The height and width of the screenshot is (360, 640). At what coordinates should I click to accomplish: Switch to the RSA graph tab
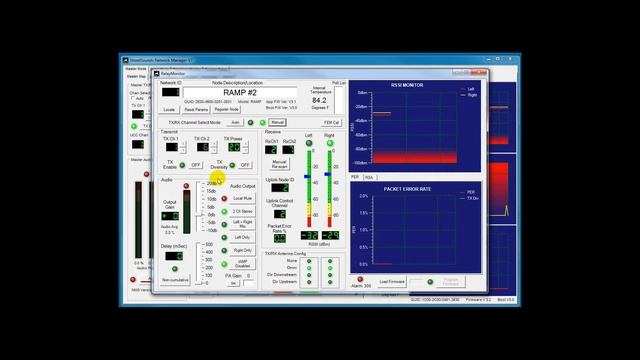(x=369, y=177)
